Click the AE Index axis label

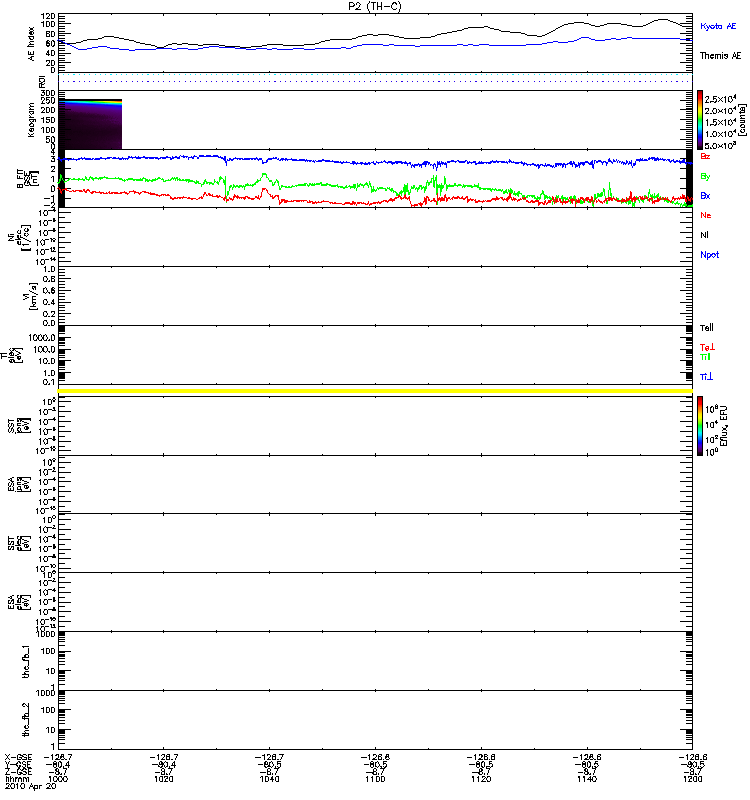(32, 44)
